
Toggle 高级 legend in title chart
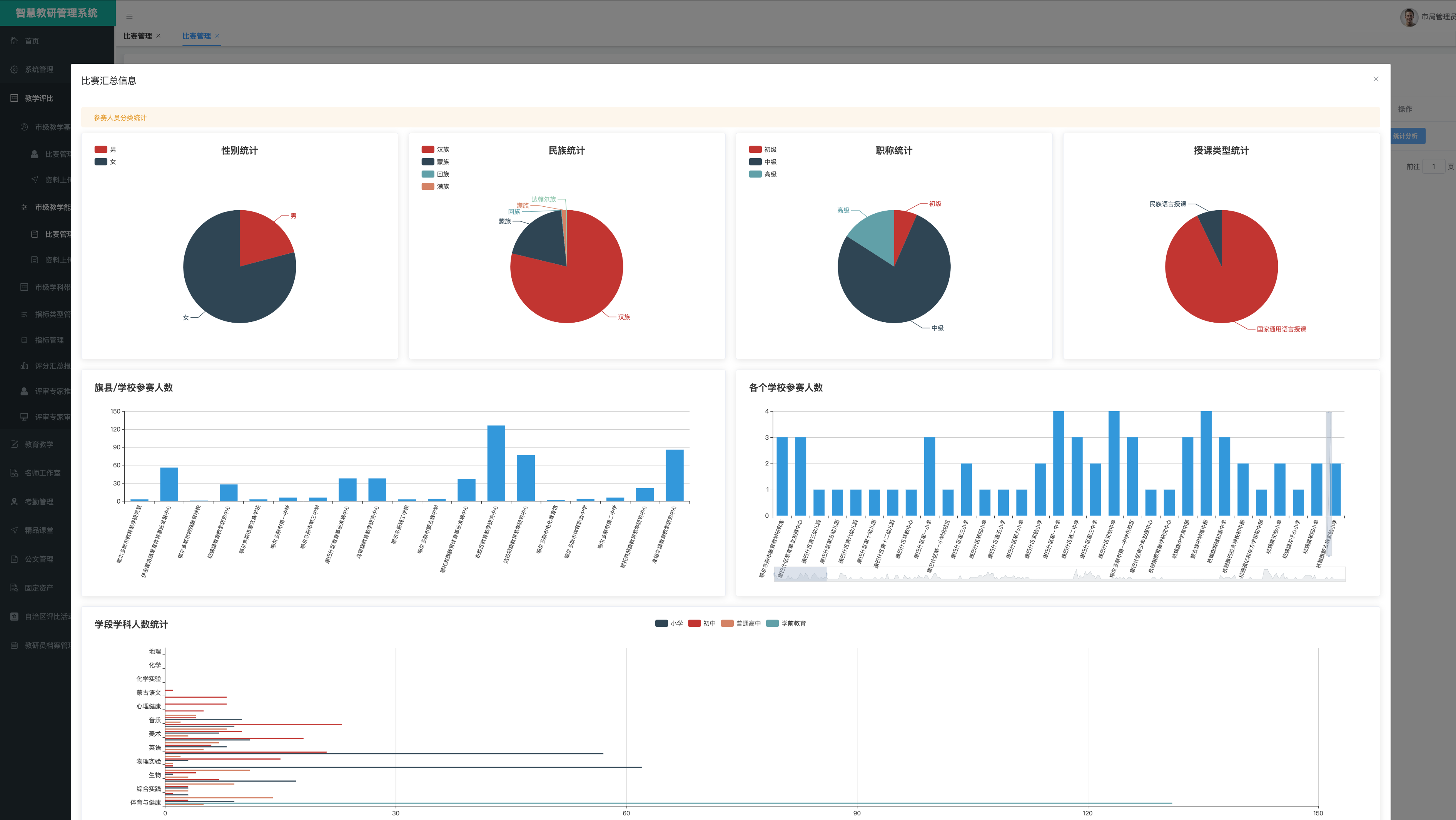pyautogui.click(x=755, y=174)
